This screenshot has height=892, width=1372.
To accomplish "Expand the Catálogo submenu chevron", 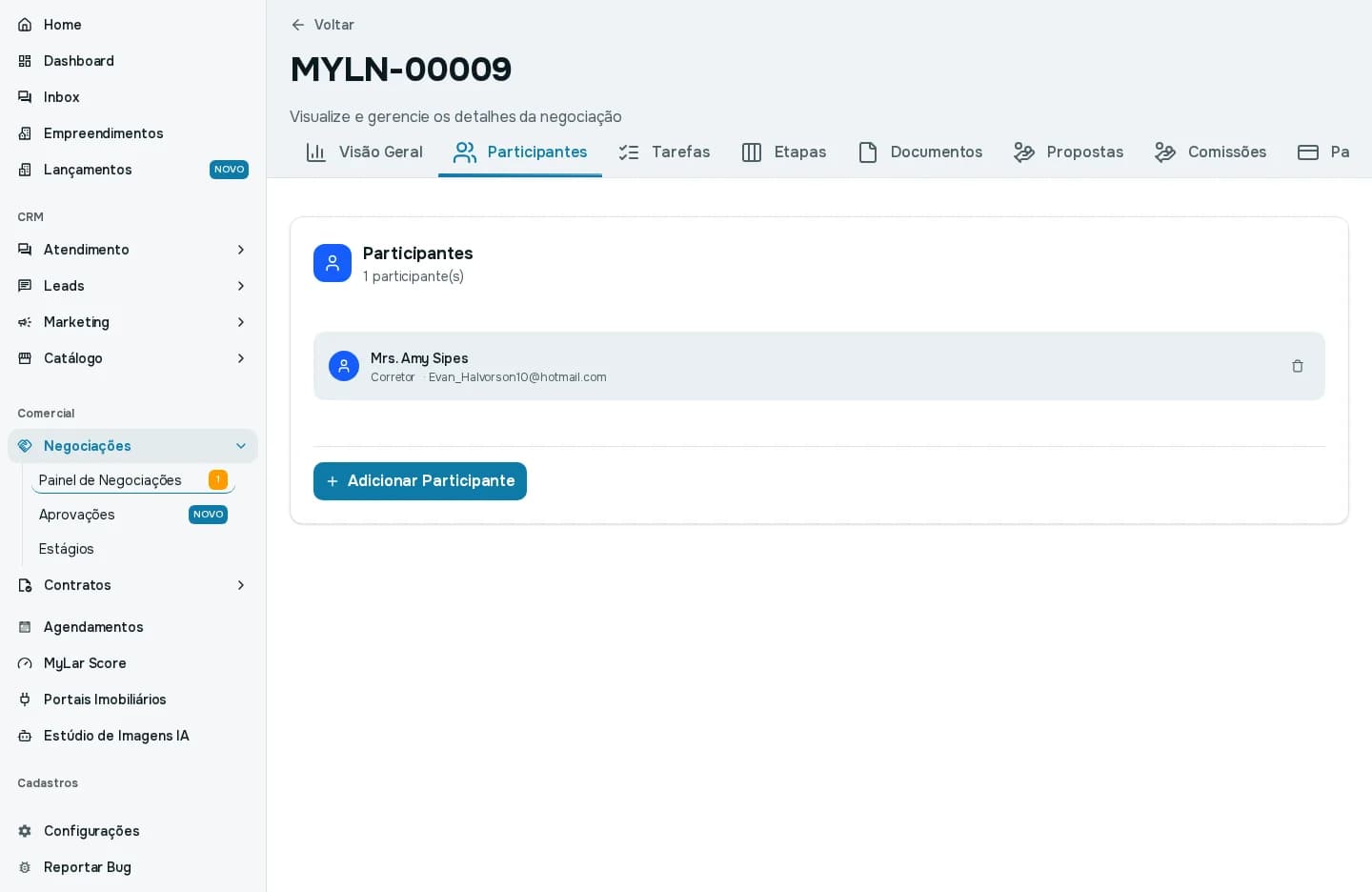I will 241,358.
